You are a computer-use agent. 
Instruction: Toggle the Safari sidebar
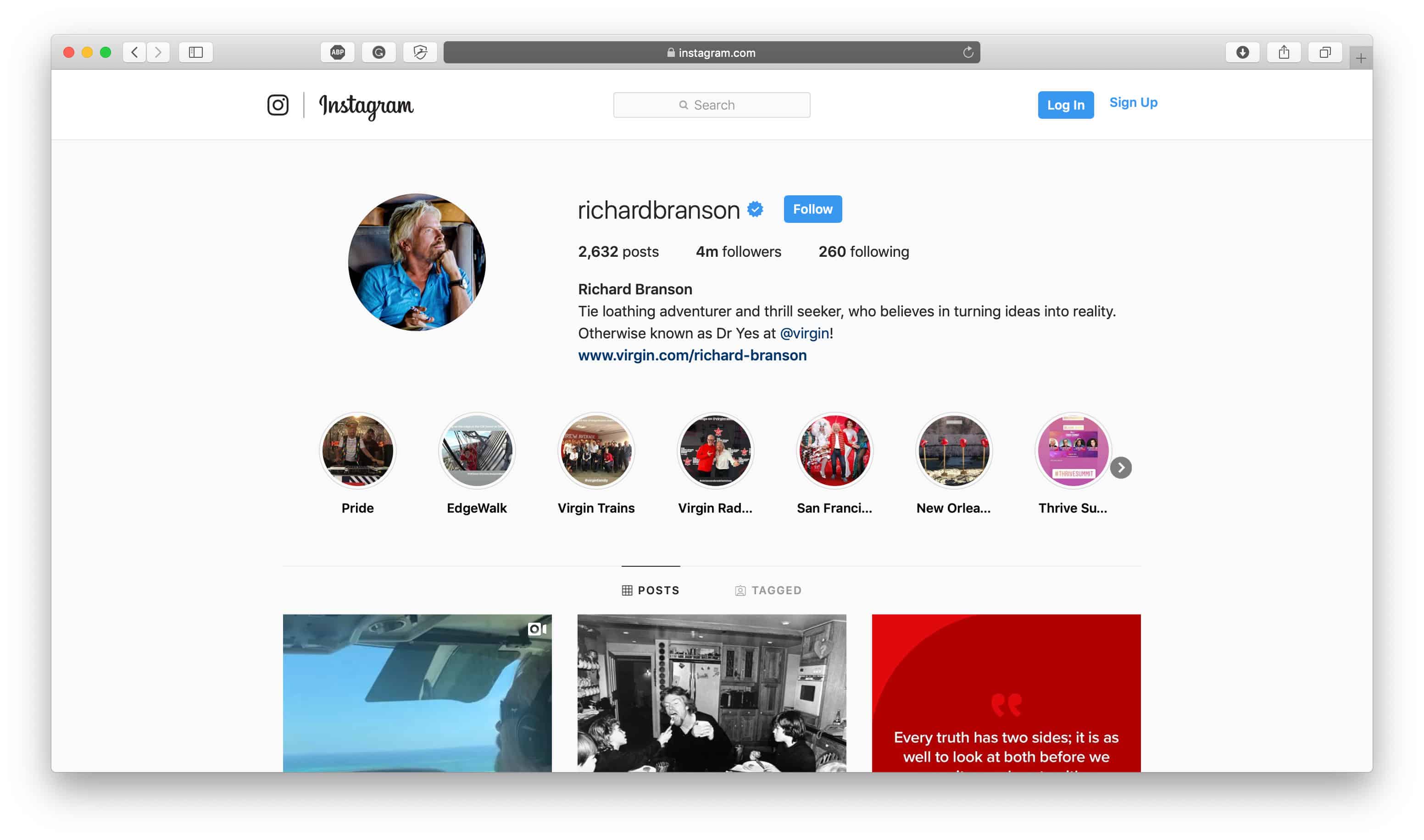click(195, 52)
